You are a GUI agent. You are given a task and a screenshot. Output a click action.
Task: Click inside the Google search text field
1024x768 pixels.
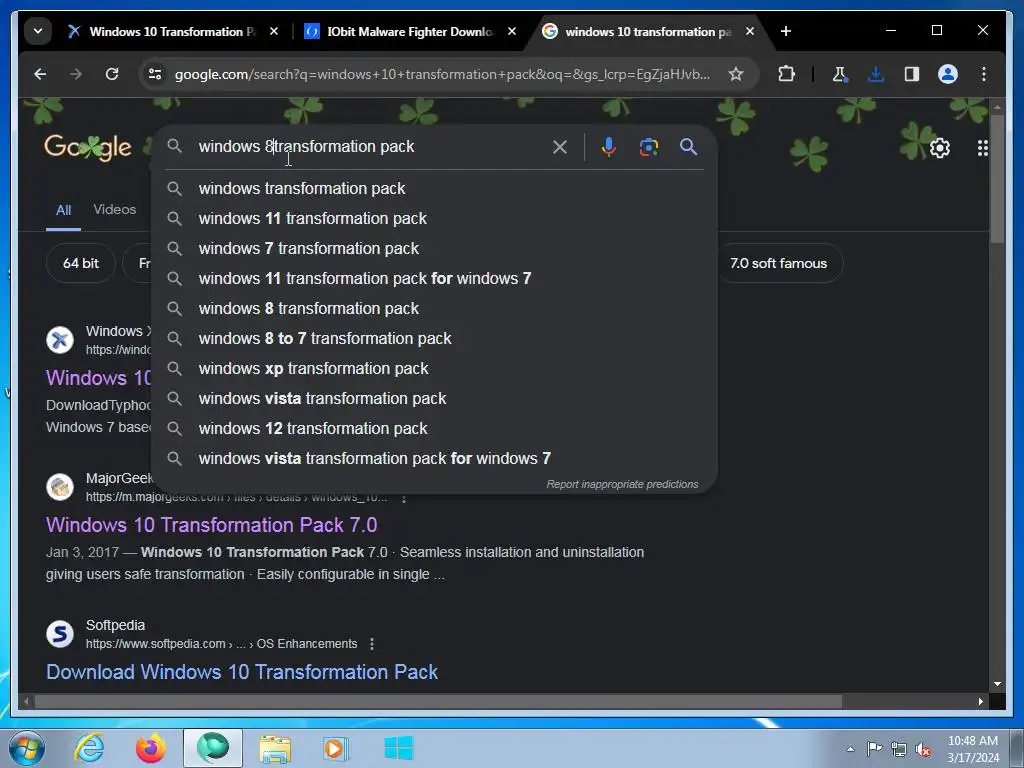click(x=369, y=147)
